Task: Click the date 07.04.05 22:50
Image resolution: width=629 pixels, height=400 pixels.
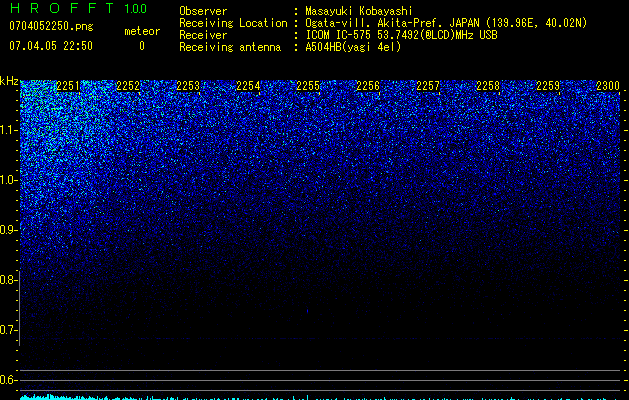Action: click(x=51, y=46)
